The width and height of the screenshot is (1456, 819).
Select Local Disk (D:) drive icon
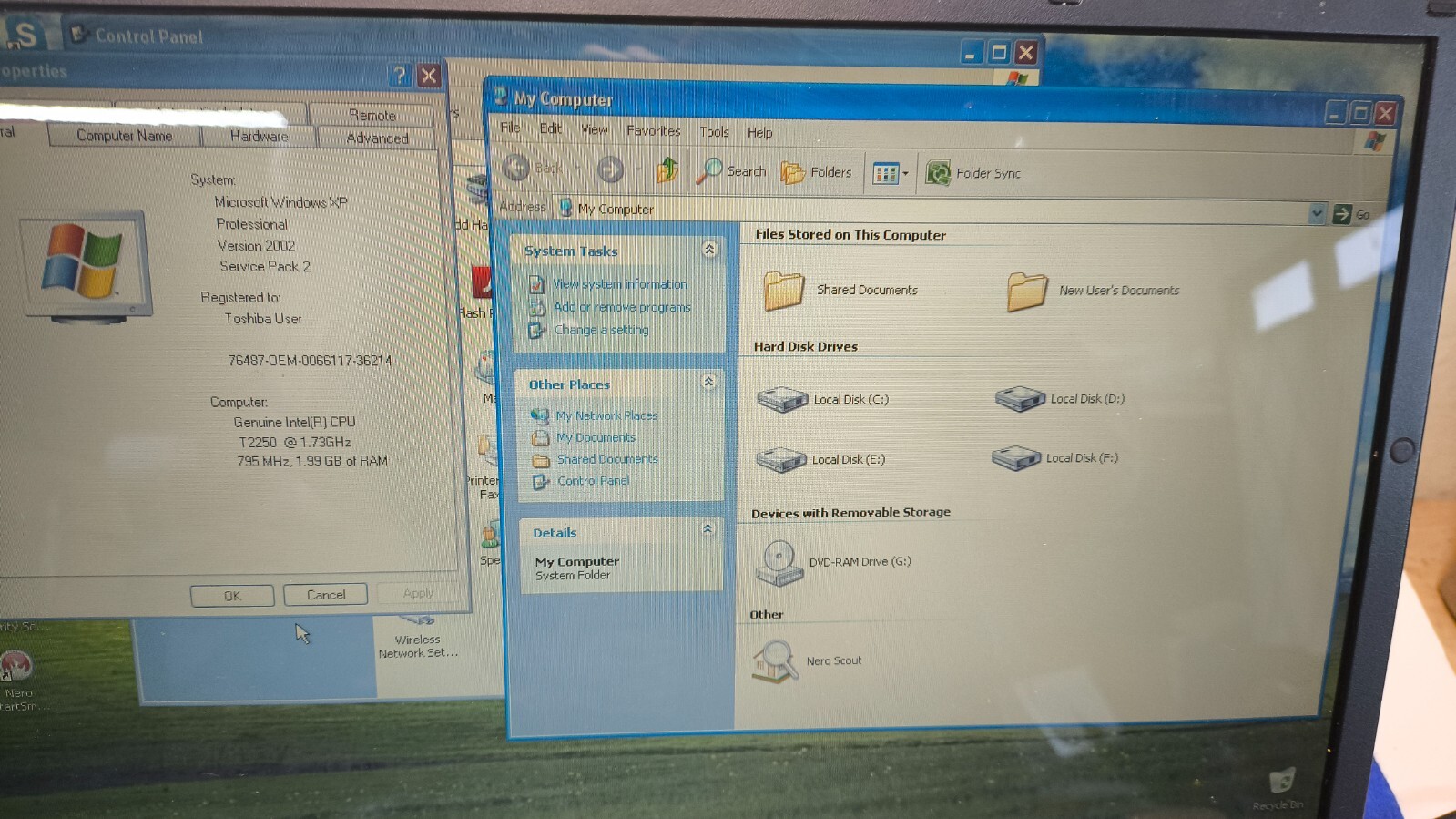coord(1020,398)
